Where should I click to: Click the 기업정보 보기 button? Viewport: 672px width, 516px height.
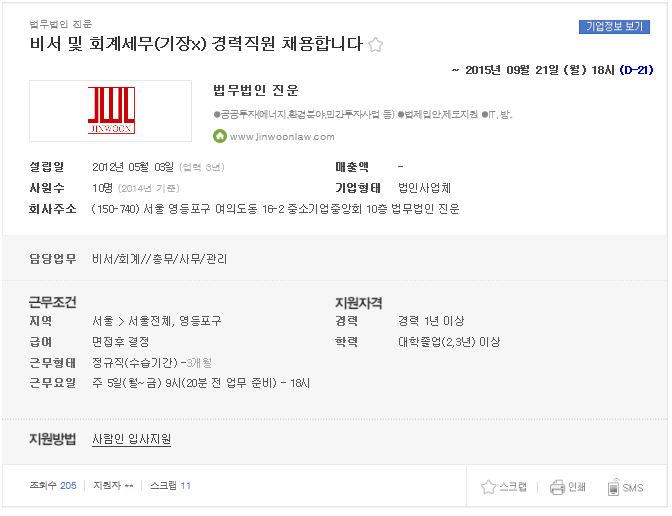614,27
